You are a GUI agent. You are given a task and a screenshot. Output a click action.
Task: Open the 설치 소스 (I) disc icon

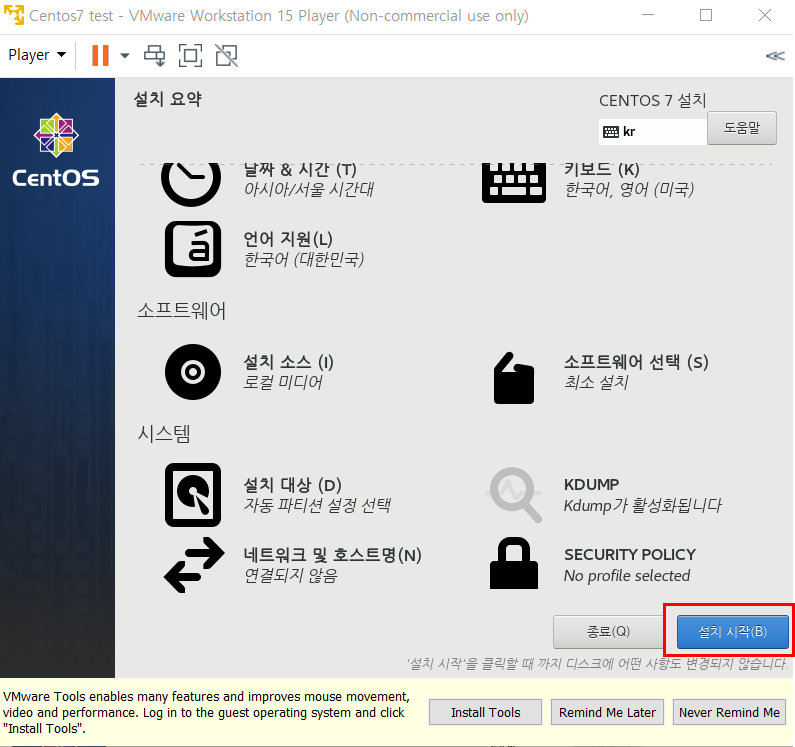pos(193,372)
